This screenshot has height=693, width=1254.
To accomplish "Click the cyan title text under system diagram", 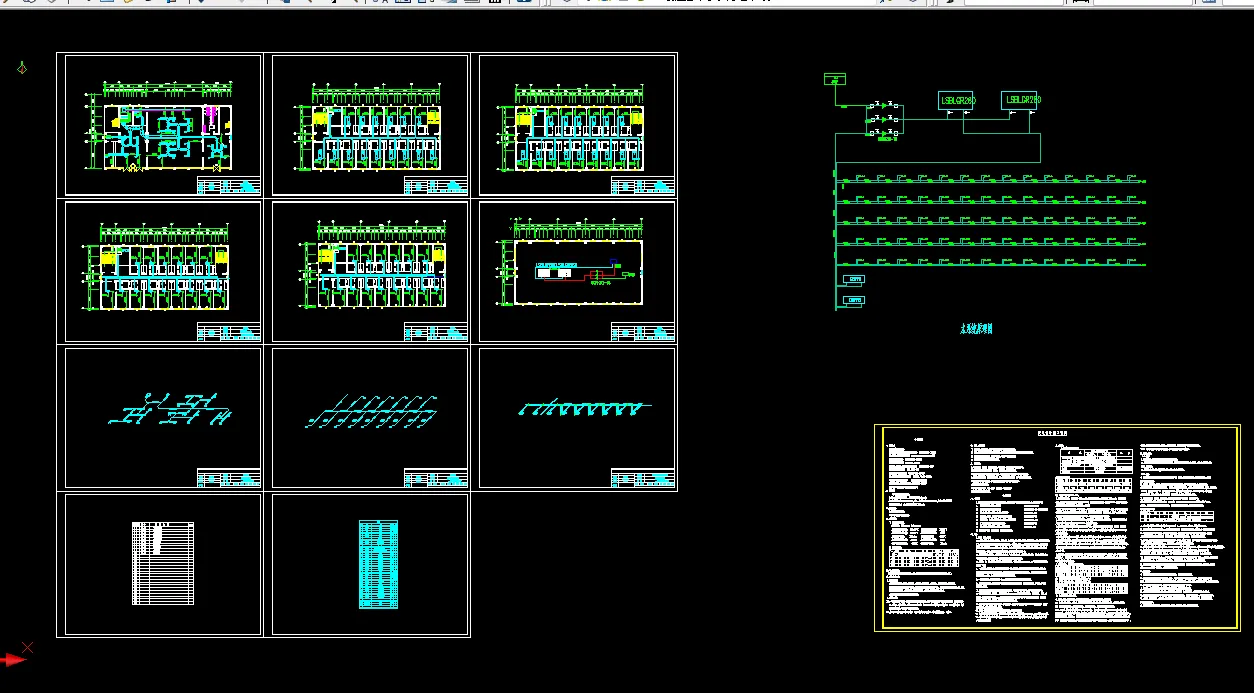I will tap(975, 328).
